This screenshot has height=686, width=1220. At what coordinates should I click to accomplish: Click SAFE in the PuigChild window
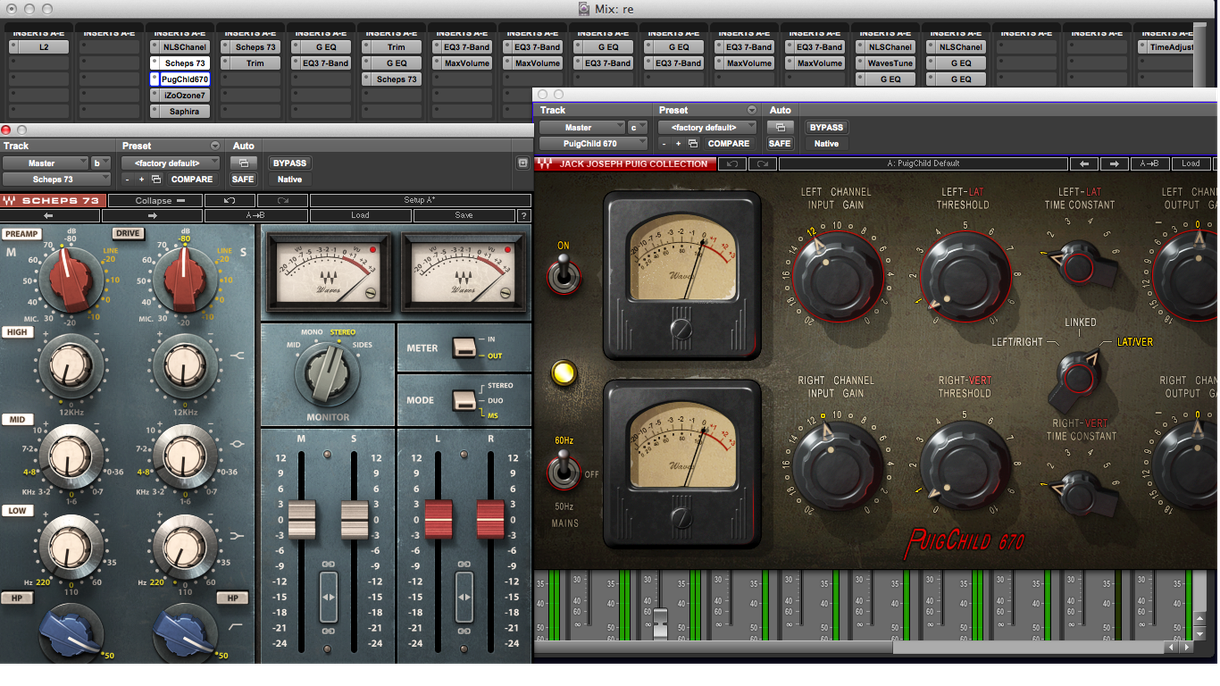tap(779, 144)
